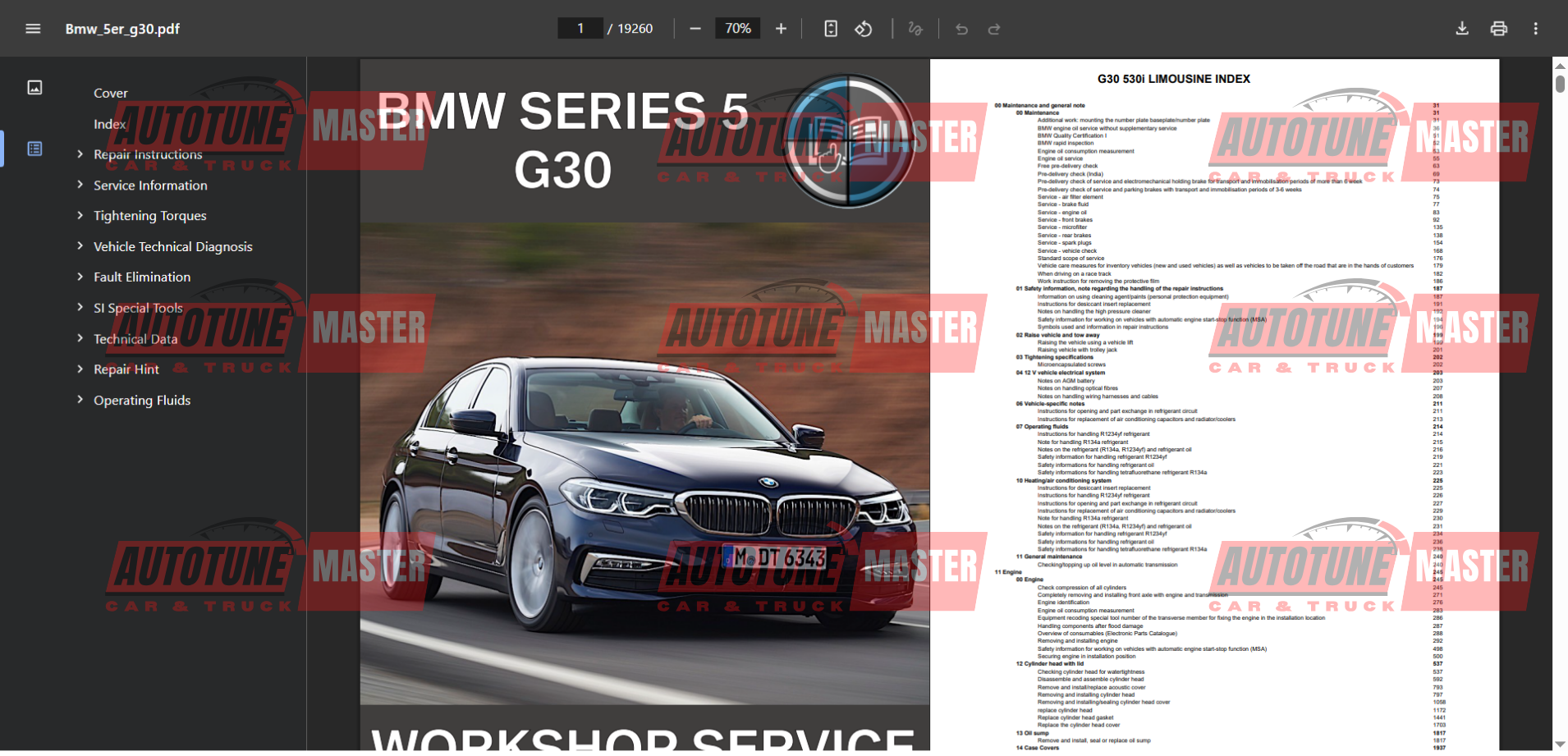The width and height of the screenshot is (1568, 756).
Task: Expand the Tightening Torques outline section
Action: [x=80, y=216]
